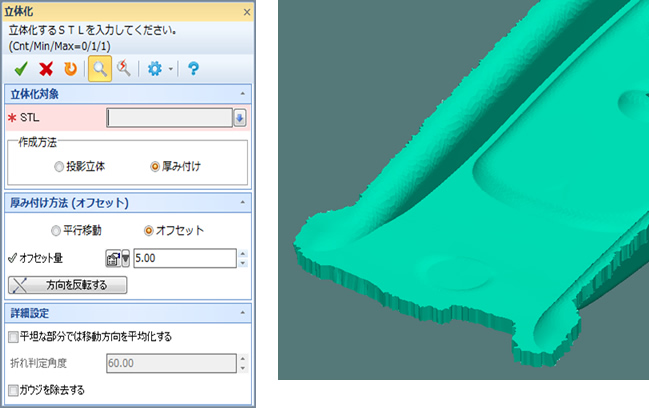The image size is (649, 408).
Task: Check the ガウジを除去する checkbox
Action: pos(13,389)
